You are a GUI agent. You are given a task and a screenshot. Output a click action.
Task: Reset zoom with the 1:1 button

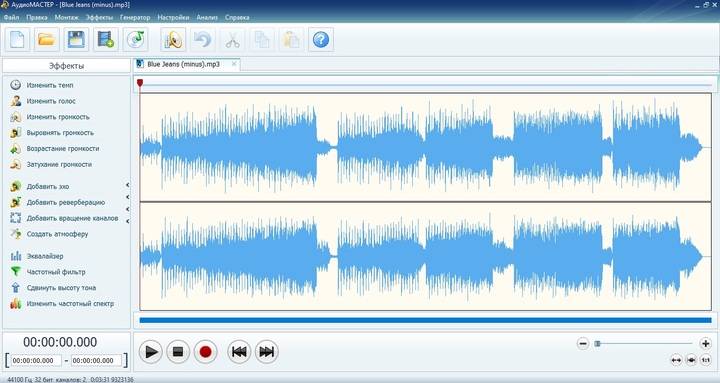(706, 360)
